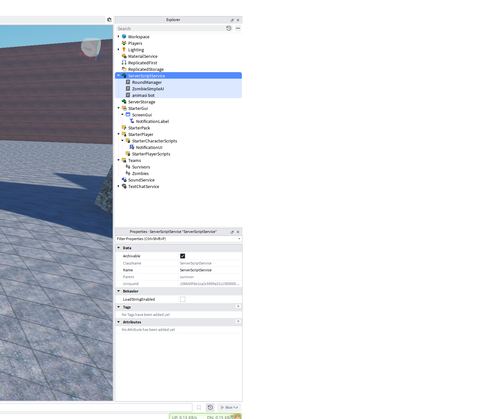The image size is (500, 419).
Task: Click the StarterPlayer icon
Action: click(x=124, y=134)
